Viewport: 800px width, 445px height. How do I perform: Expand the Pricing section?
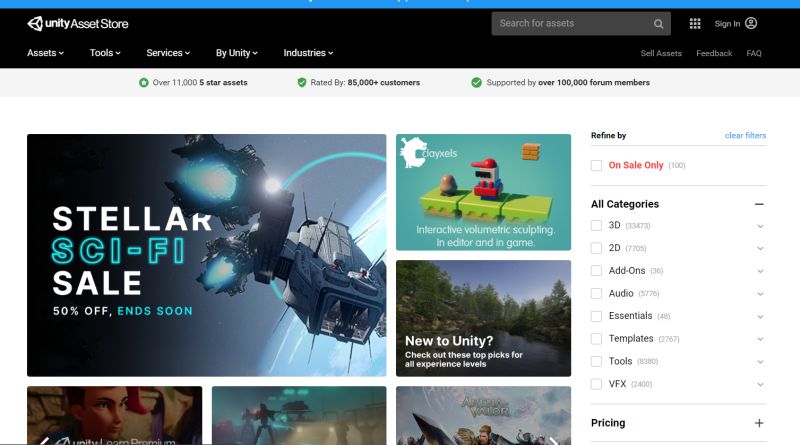(759, 423)
